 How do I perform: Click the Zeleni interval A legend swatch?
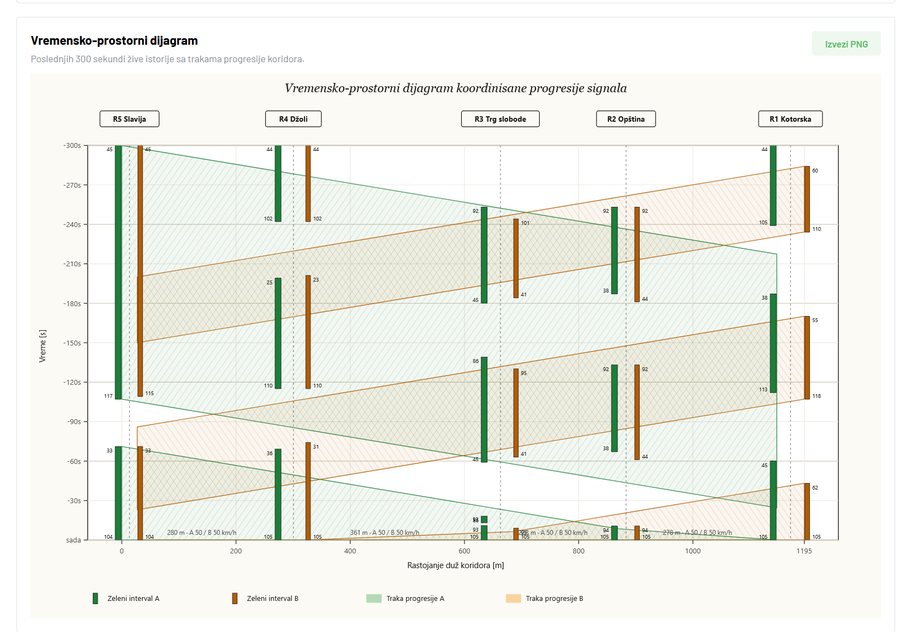click(95, 598)
